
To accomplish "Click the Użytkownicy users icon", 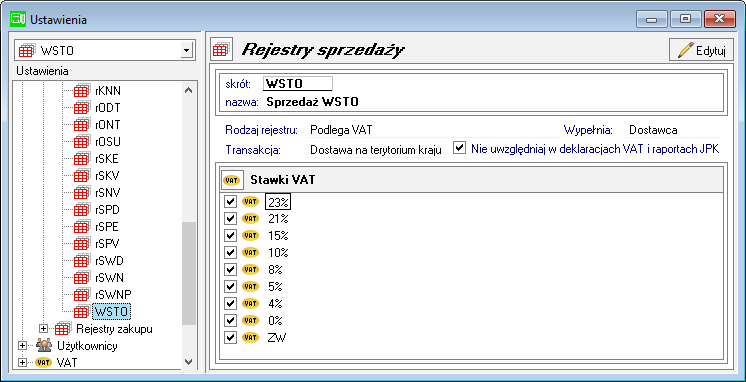I will click(44, 345).
